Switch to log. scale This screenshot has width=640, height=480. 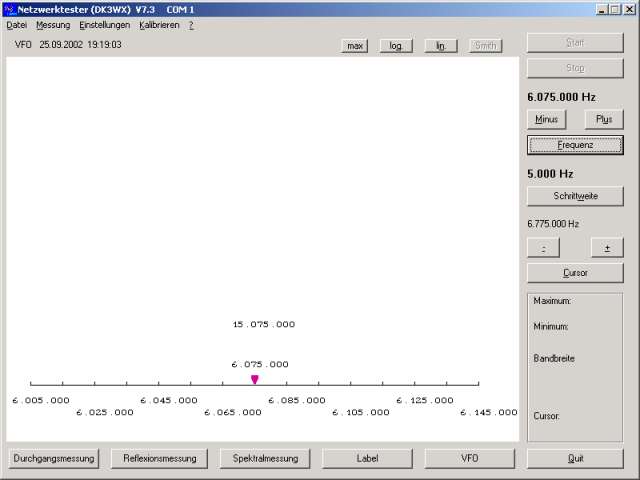[396, 46]
